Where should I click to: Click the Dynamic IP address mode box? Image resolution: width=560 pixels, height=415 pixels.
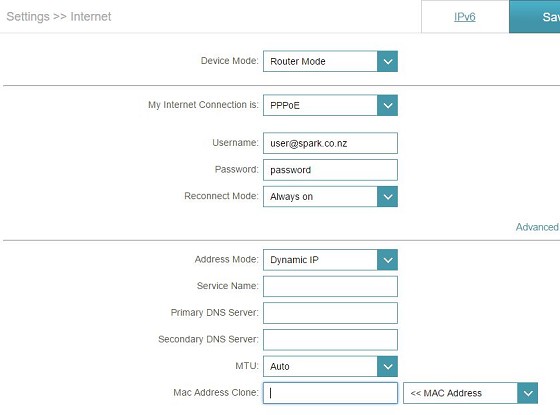click(330, 260)
